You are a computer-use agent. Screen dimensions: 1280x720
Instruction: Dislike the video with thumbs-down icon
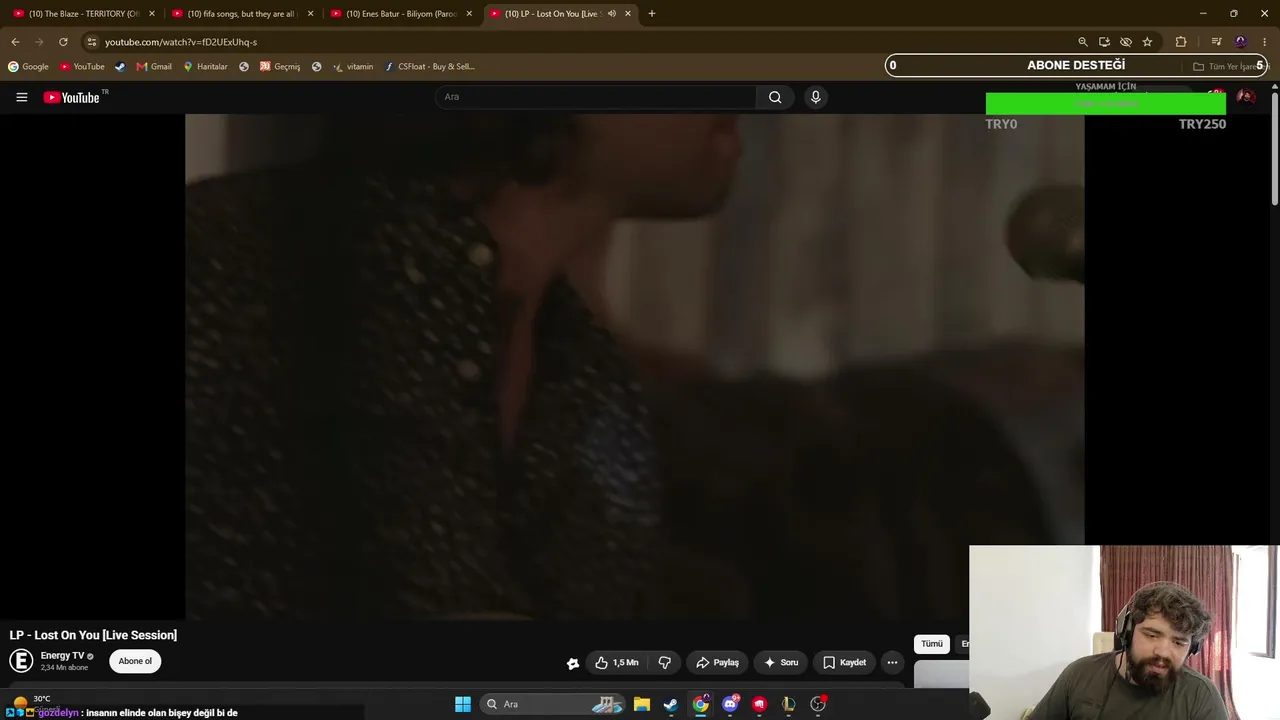pos(664,662)
